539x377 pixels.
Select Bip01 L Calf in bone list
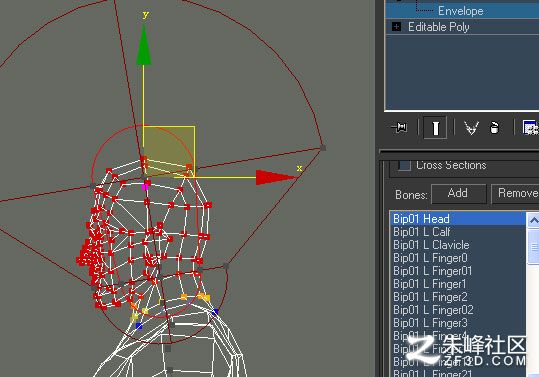(458, 232)
